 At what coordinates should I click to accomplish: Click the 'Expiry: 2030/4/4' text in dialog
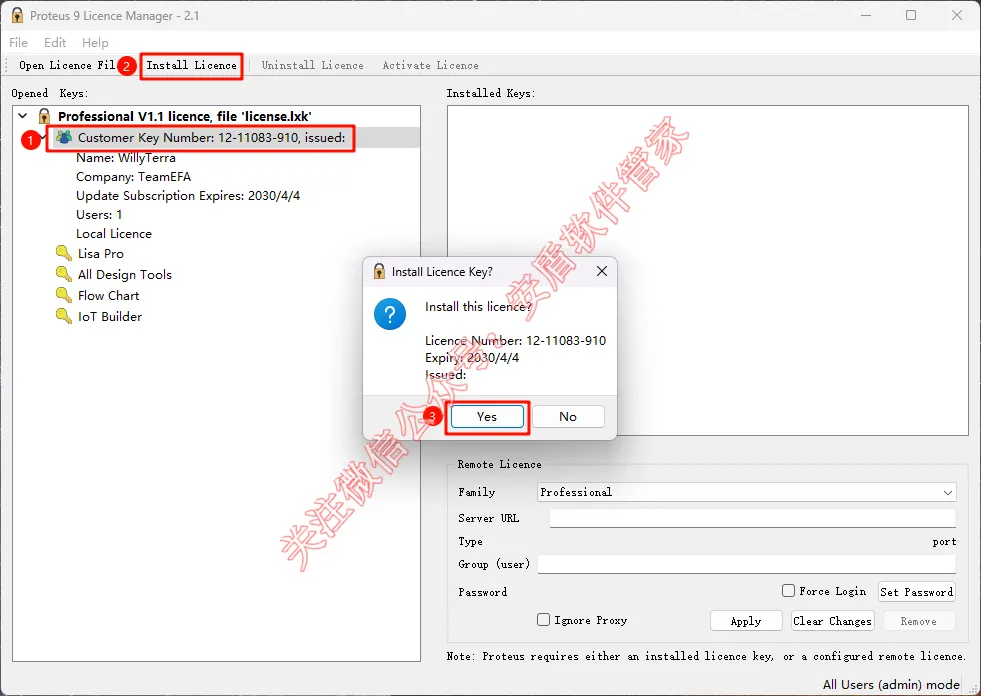[472, 357]
